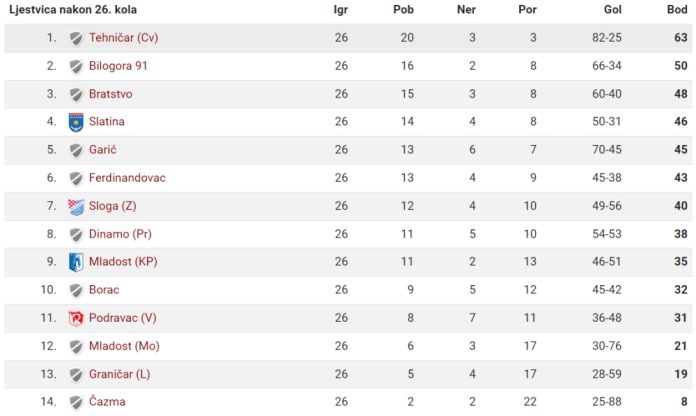Open the Bratstvo team page

point(111,94)
